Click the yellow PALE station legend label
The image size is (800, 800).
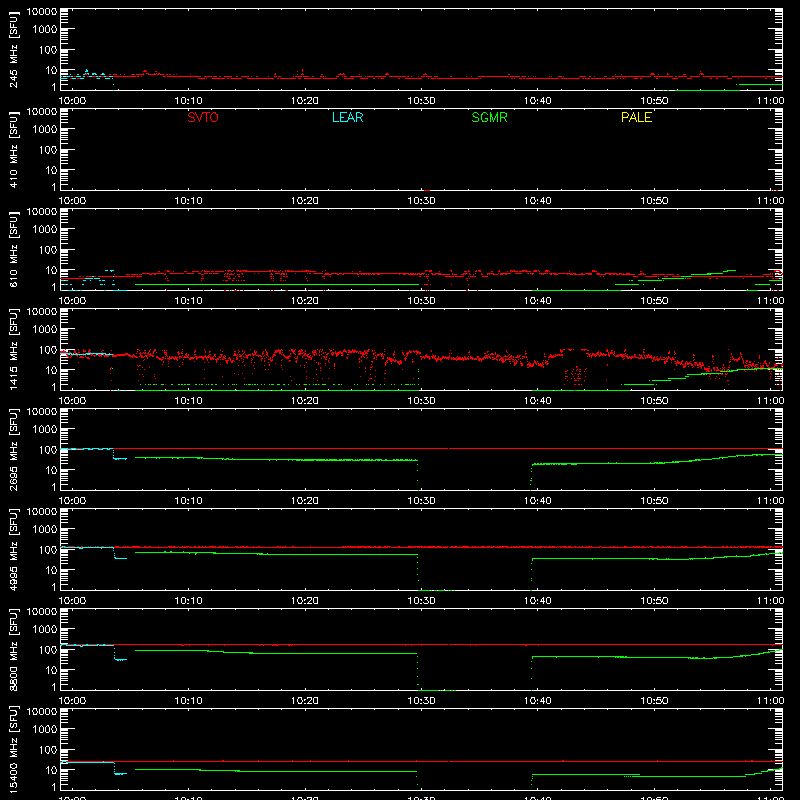pyautogui.click(x=636, y=117)
